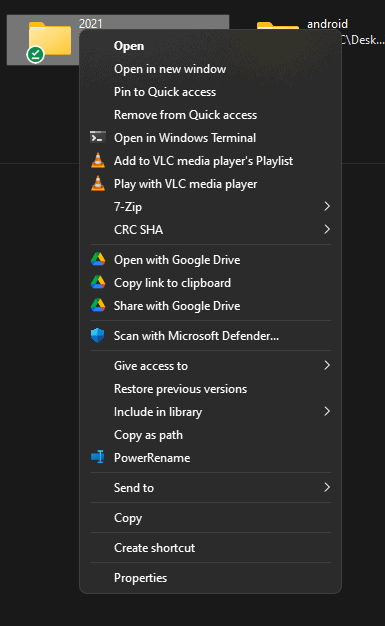Screen dimensions: 385x626
Task: Select Add to VLC media player's Playlist
Action: click(210, 161)
